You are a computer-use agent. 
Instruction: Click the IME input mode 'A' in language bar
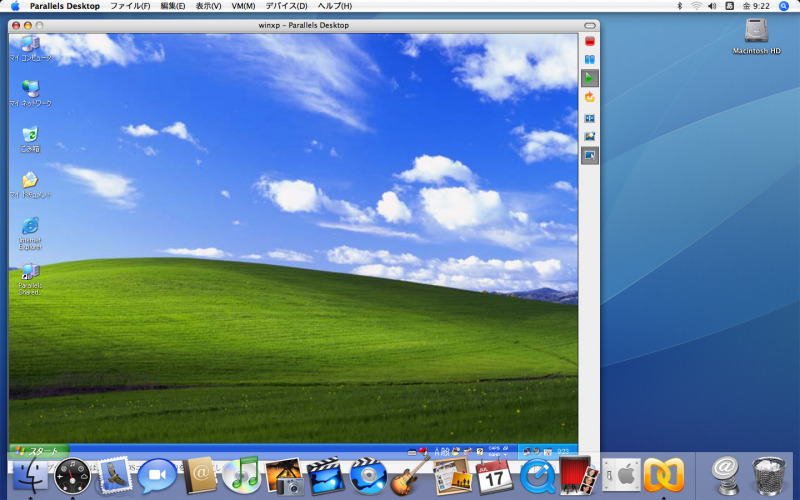click(x=437, y=452)
